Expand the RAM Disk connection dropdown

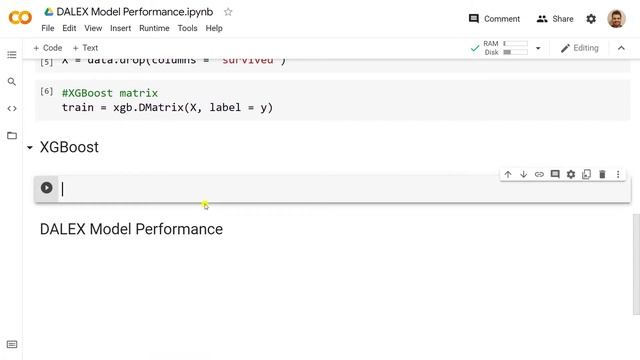(x=538, y=48)
